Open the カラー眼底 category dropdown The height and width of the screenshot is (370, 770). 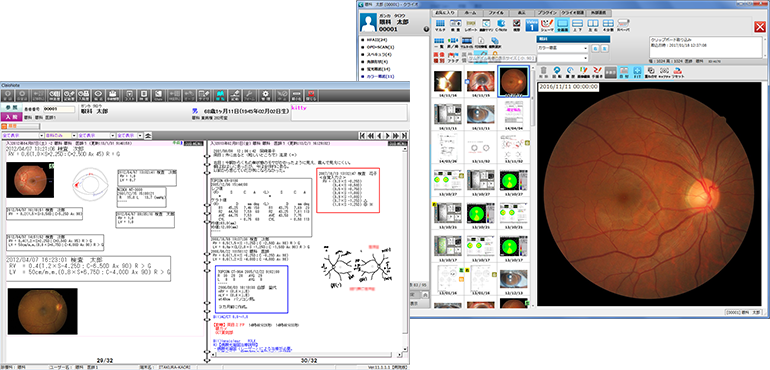[x=562, y=48]
